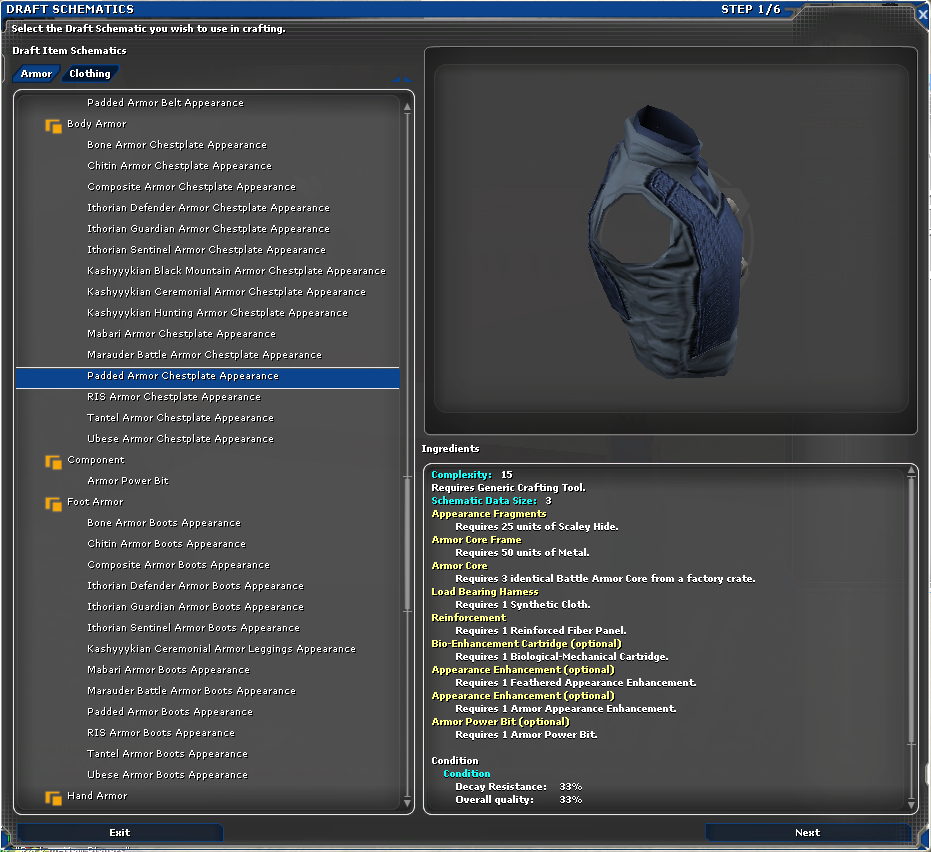Click 'Requires 1 Reinforced Fiber Panel.'
Viewport: 931px width, 852px height.
point(541,631)
